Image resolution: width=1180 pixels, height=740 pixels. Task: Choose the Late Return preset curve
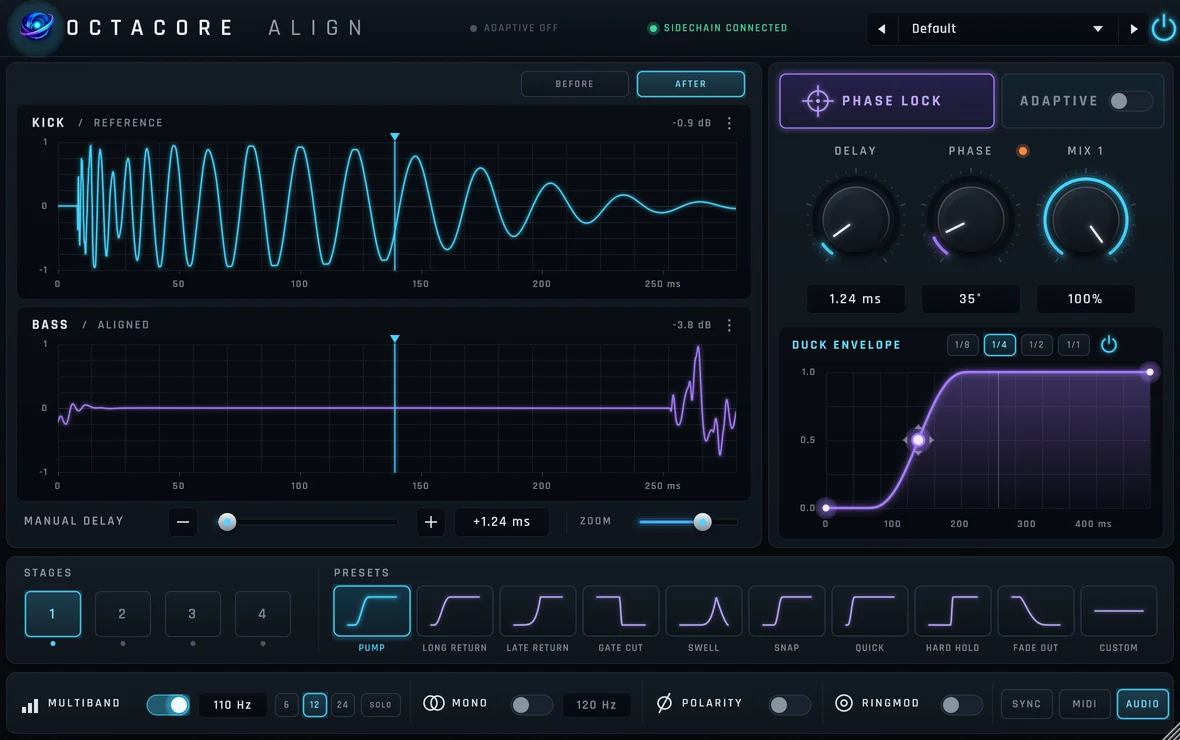[537, 611]
